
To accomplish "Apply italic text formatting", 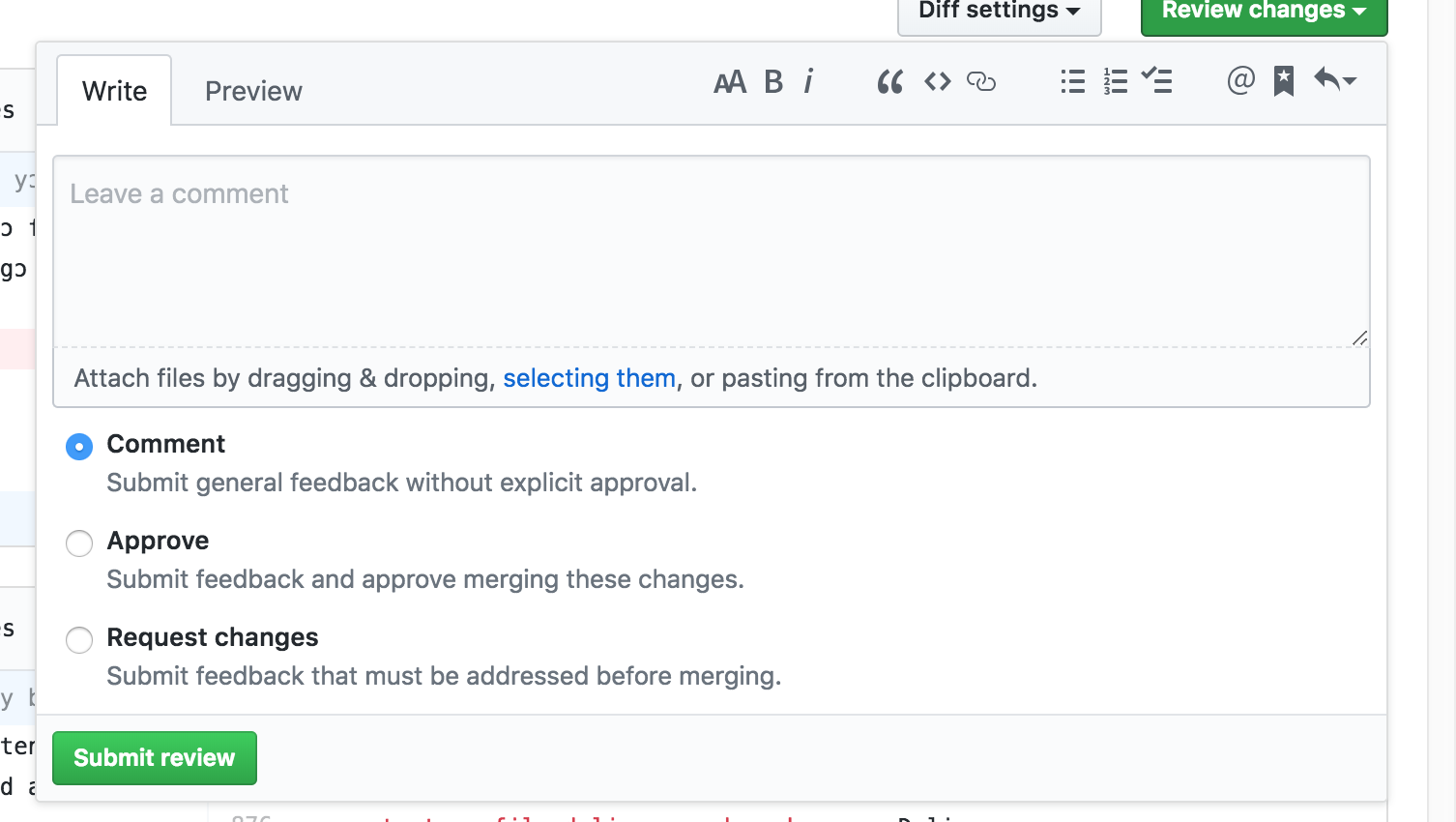I will (x=809, y=81).
